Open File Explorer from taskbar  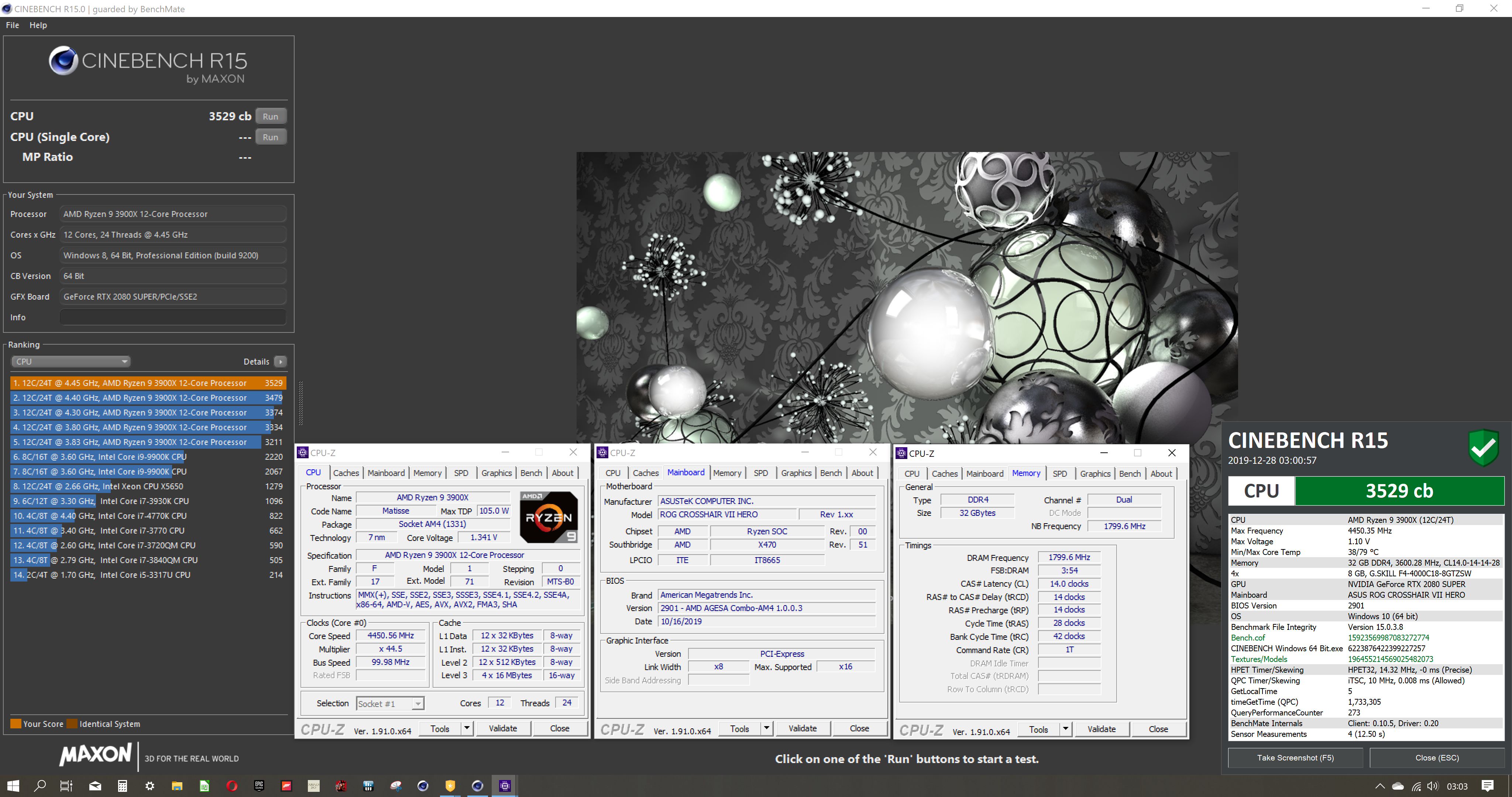pos(177,786)
